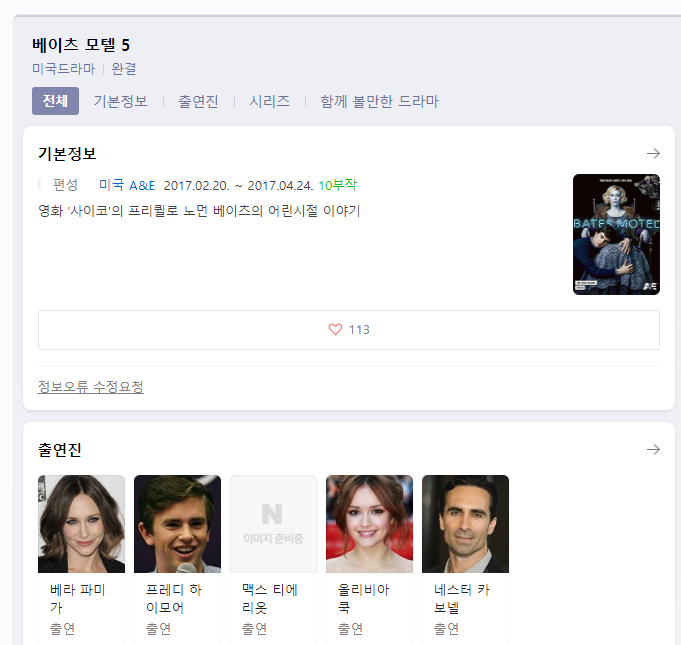Click 네스터 카보넬 cast photo

point(465,524)
